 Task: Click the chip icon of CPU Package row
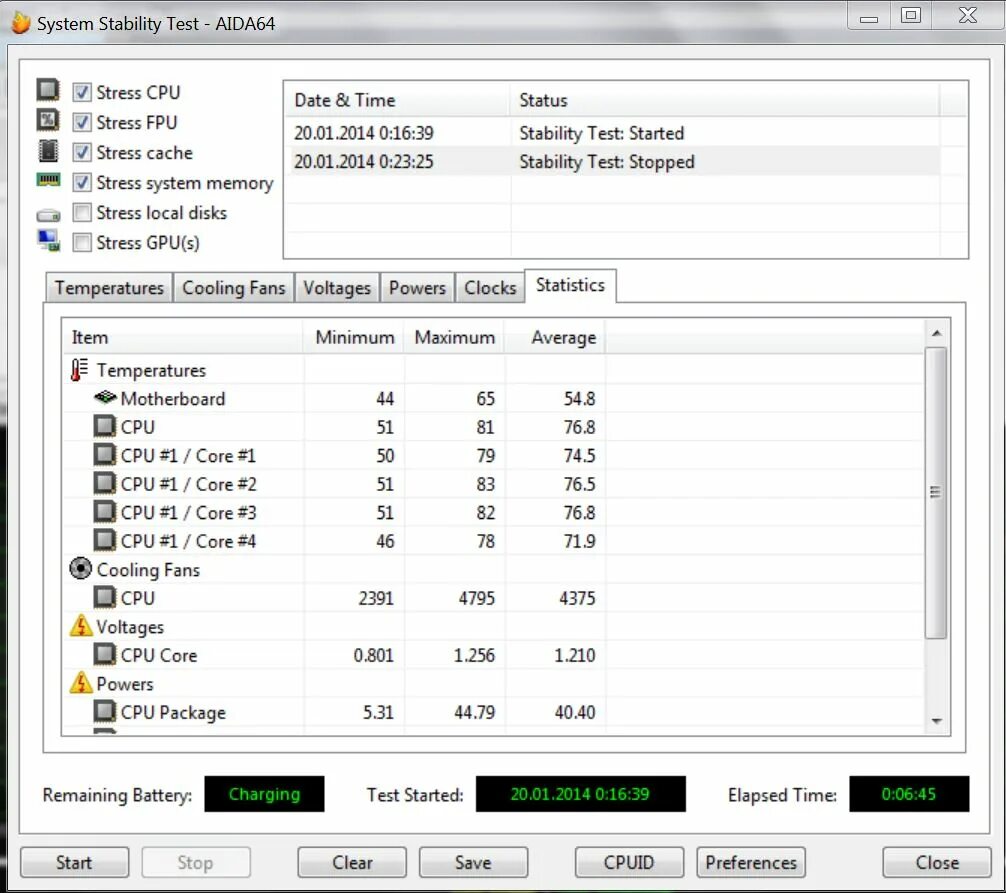click(x=105, y=711)
